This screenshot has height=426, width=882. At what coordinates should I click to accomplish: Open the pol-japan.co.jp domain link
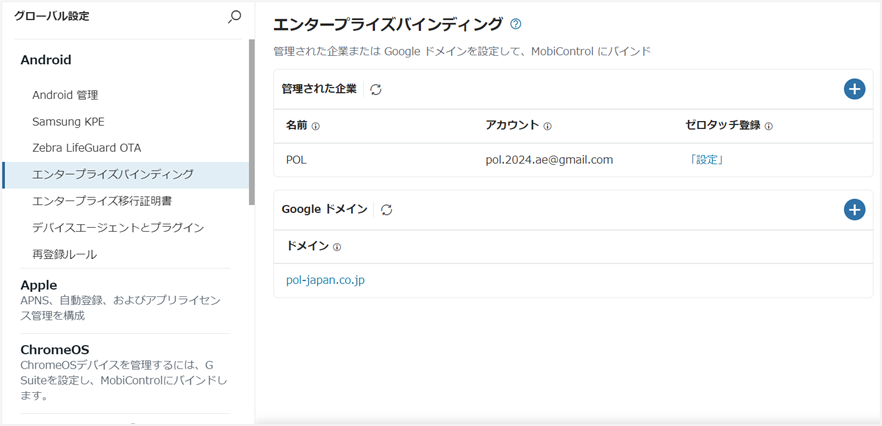(x=325, y=280)
